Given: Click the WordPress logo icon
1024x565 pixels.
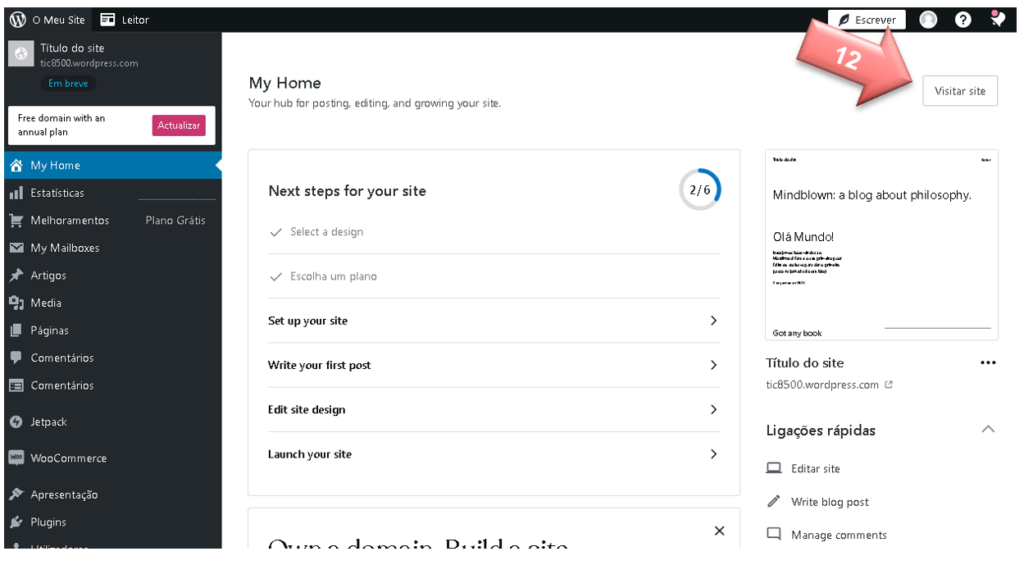Looking at the screenshot, I should [x=18, y=19].
